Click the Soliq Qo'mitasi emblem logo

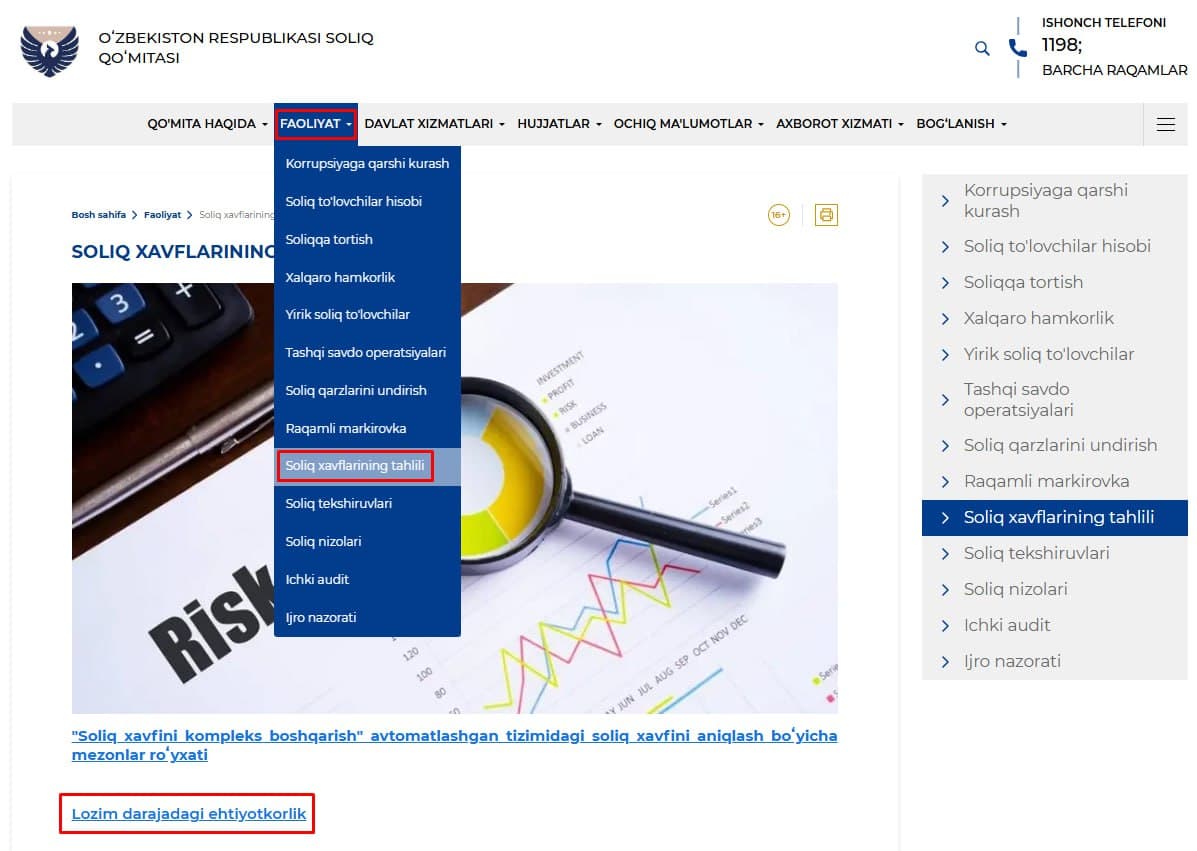pos(48,47)
